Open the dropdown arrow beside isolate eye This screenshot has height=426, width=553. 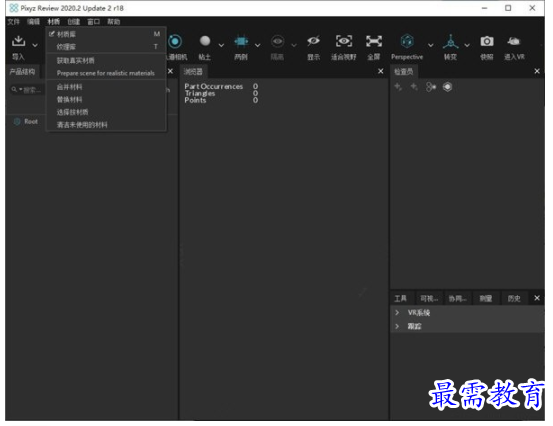click(294, 45)
